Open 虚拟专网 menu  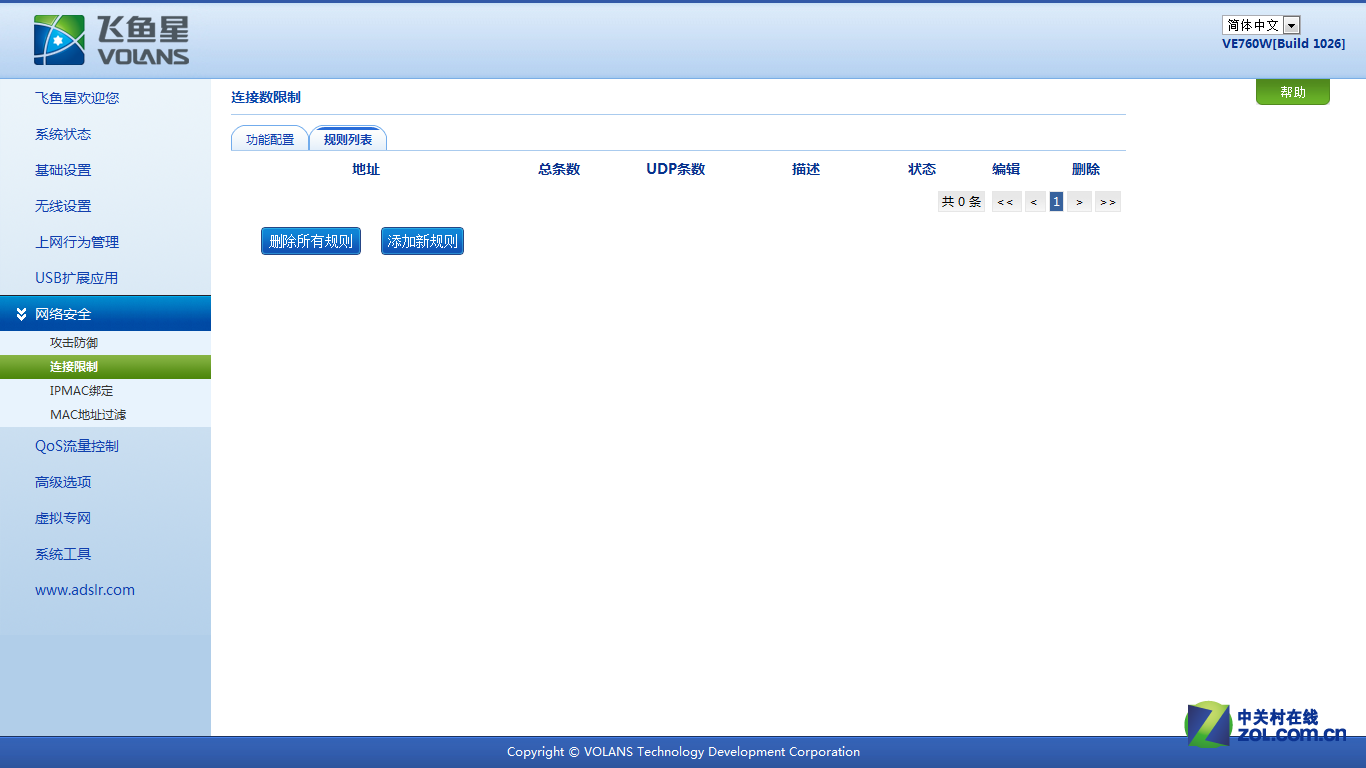click(63, 518)
